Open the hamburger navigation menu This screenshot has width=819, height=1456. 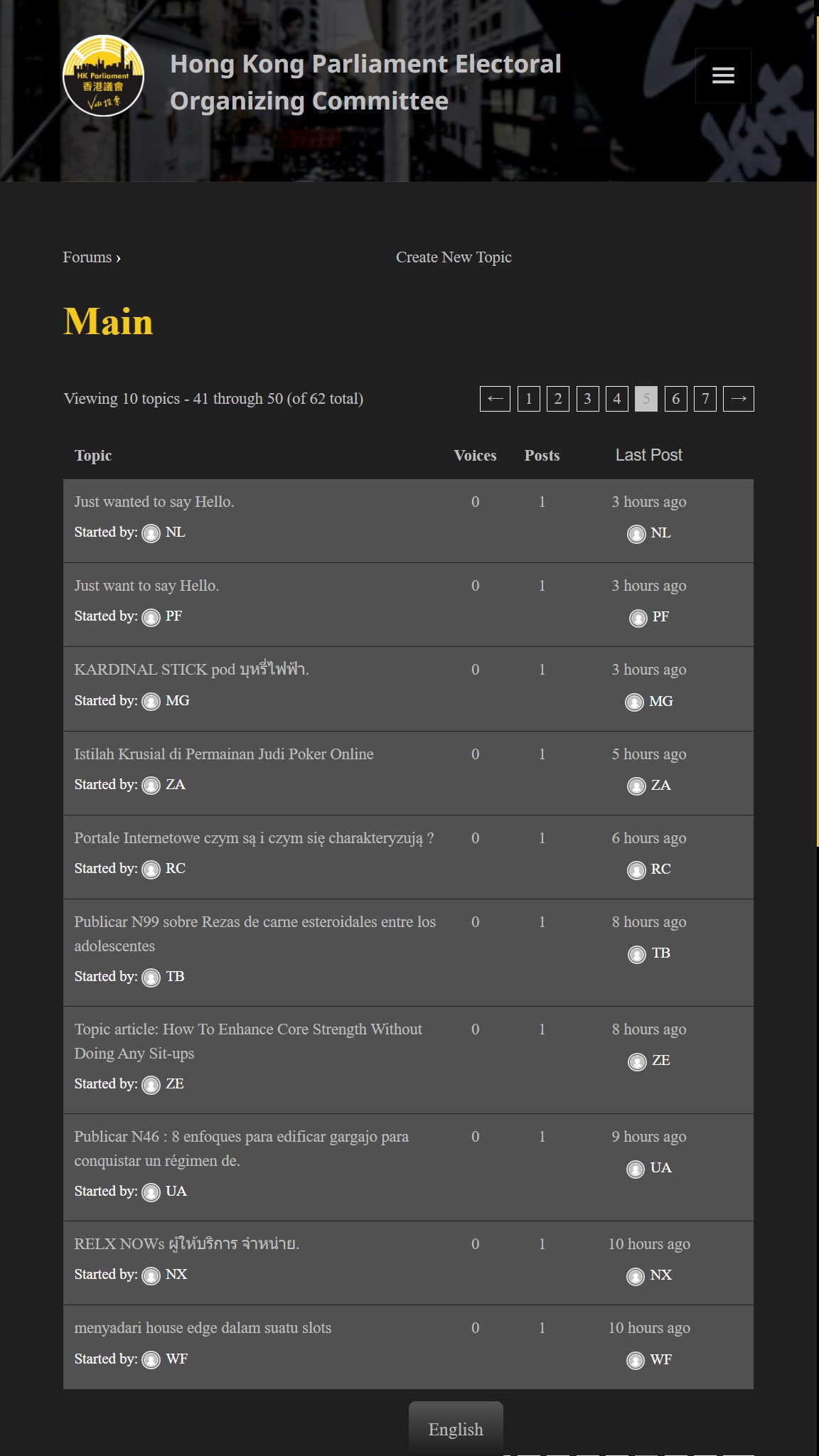pos(723,75)
